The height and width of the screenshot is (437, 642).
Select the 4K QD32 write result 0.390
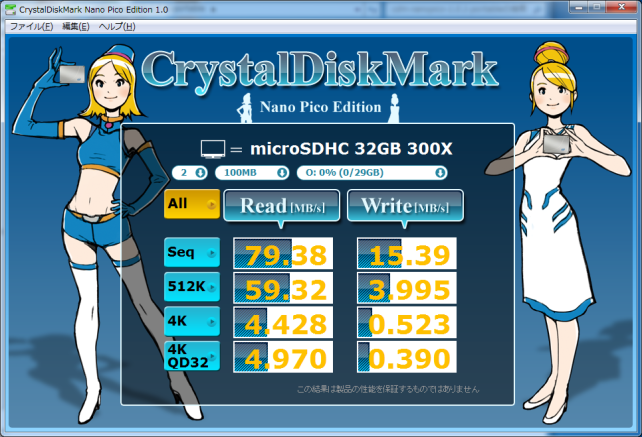click(x=407, y=357)
